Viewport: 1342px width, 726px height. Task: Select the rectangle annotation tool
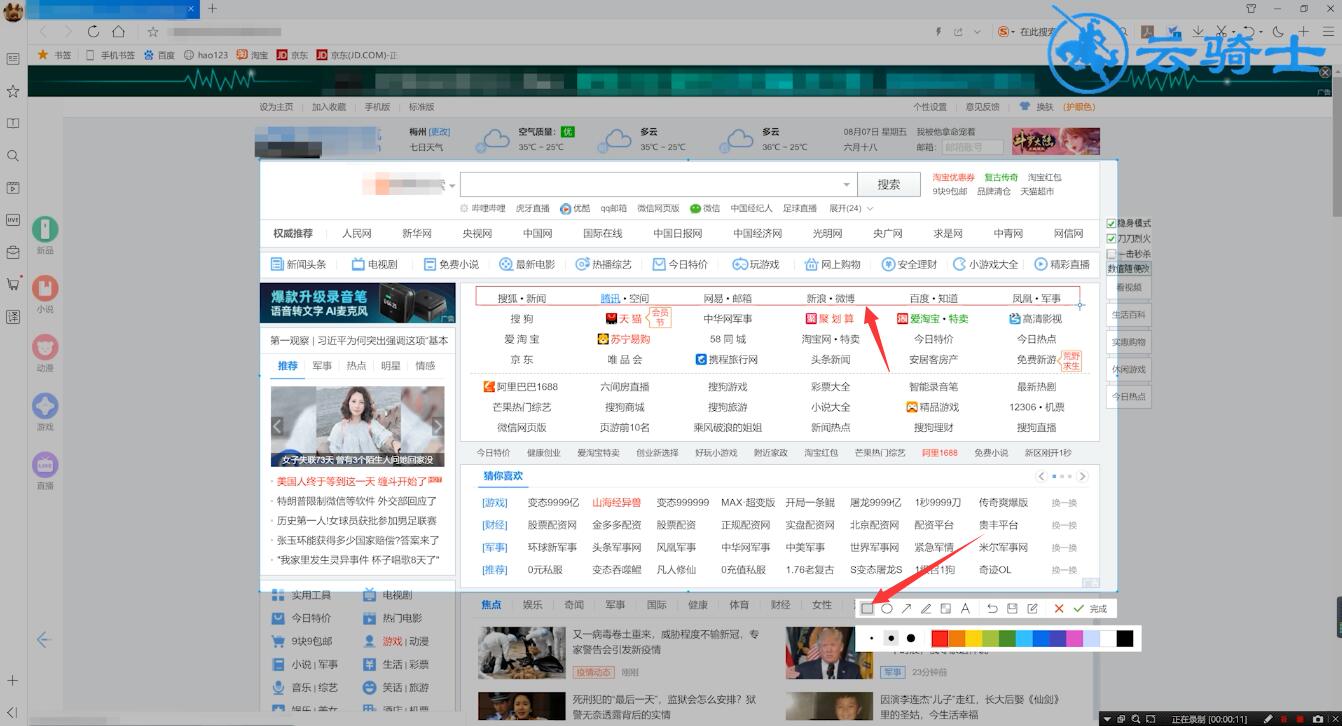(x=867, y=608)
